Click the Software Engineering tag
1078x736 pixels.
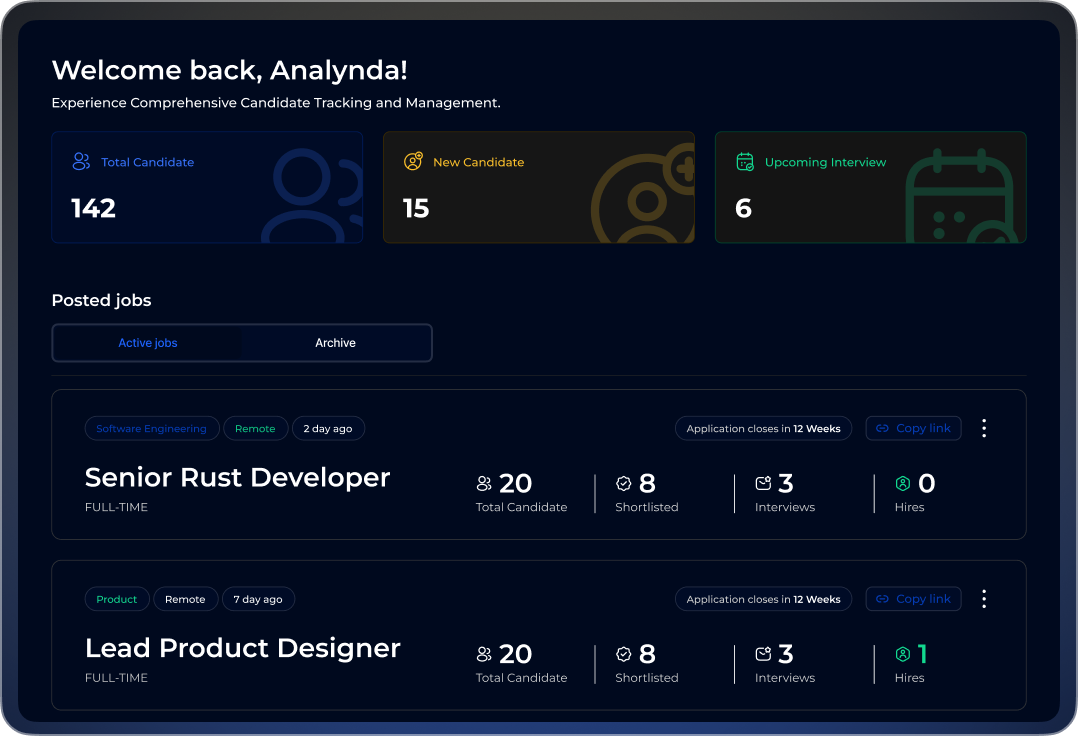tap(152, 428)
